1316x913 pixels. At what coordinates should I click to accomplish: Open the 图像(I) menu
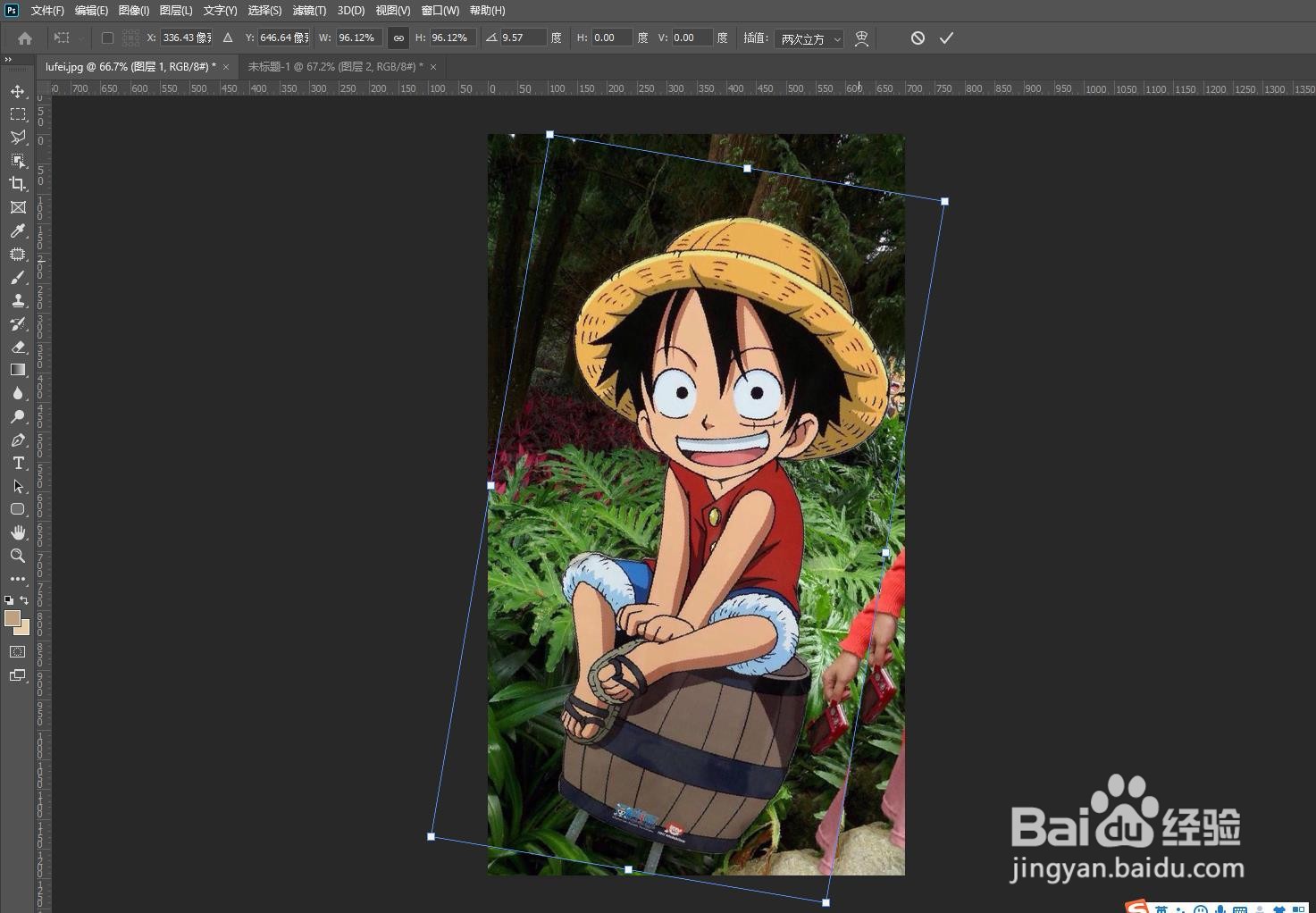[x=134, y=11]
